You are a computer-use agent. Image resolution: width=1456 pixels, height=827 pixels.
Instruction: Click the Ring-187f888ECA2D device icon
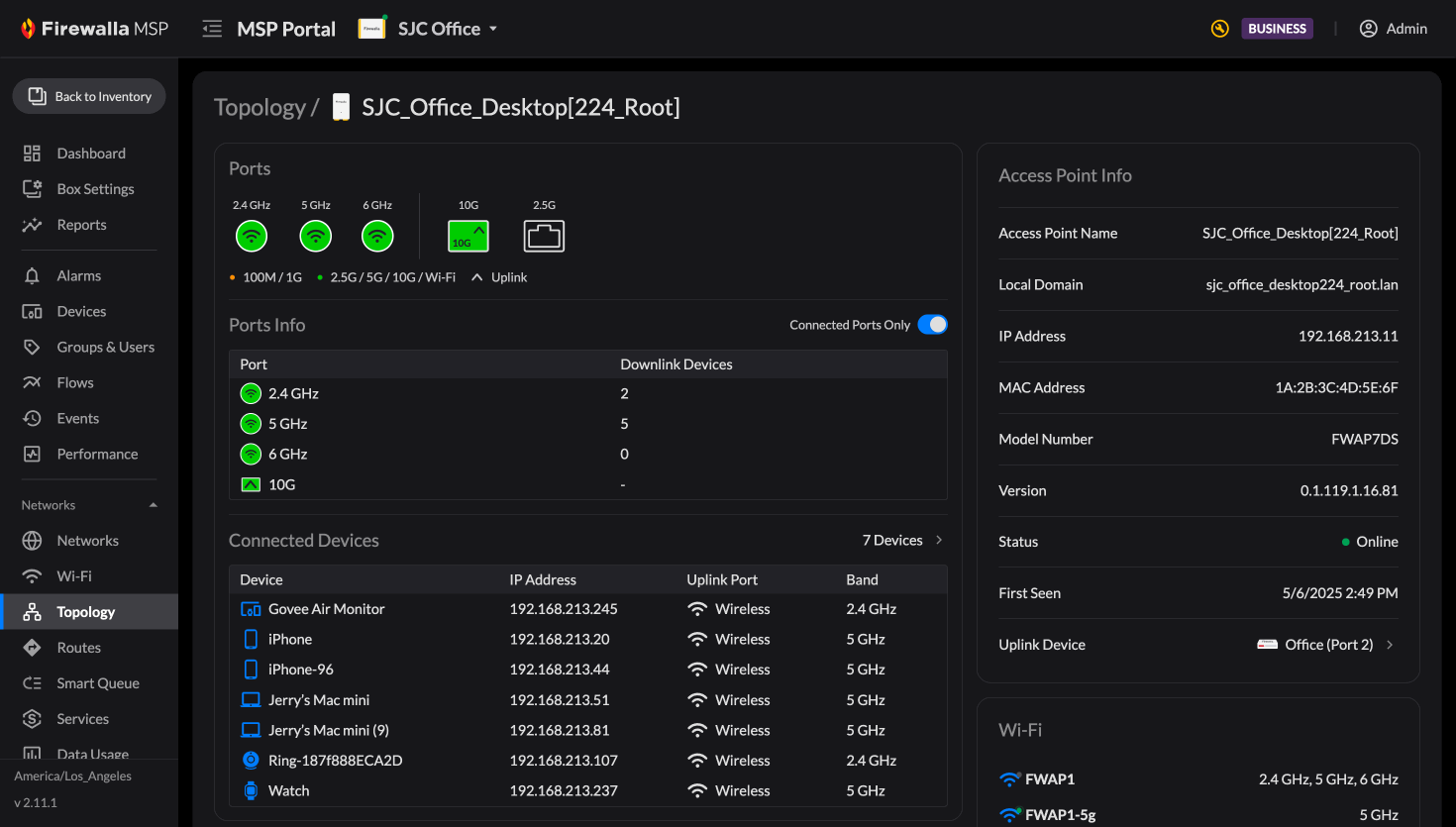(251, 761)
